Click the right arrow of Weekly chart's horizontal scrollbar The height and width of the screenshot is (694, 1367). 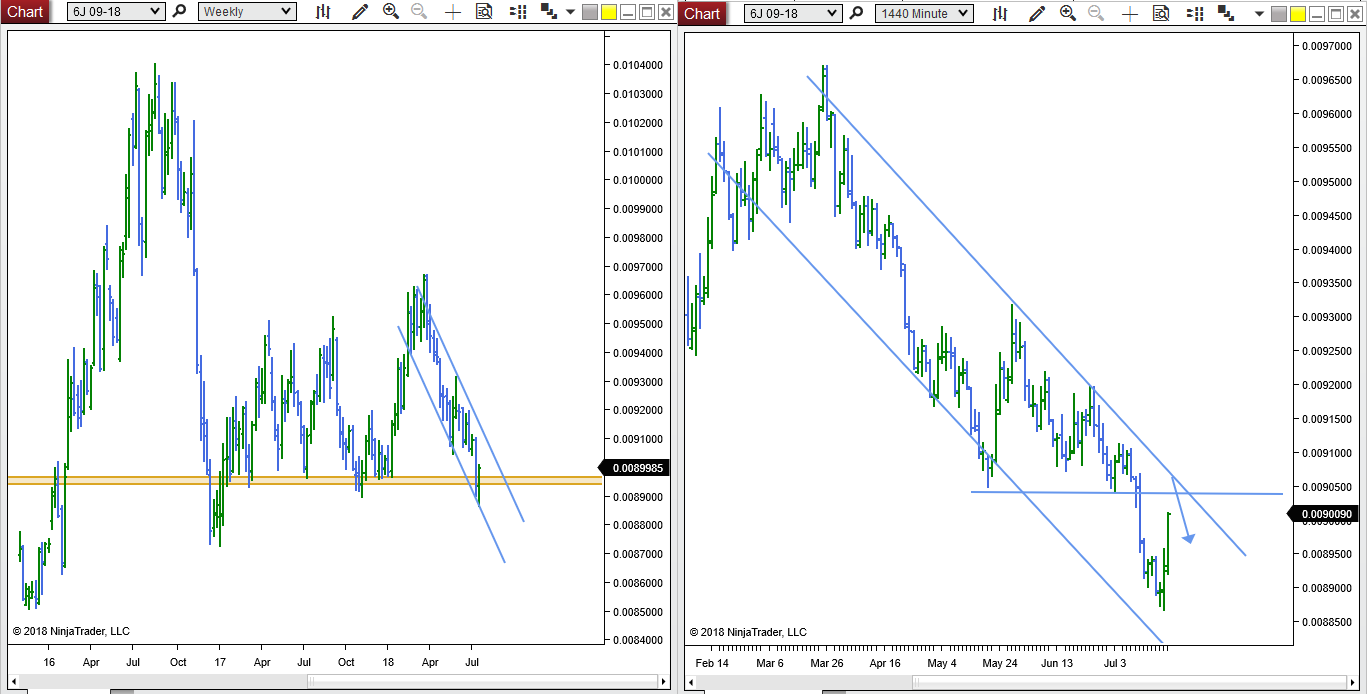click(x=665, y=682)
